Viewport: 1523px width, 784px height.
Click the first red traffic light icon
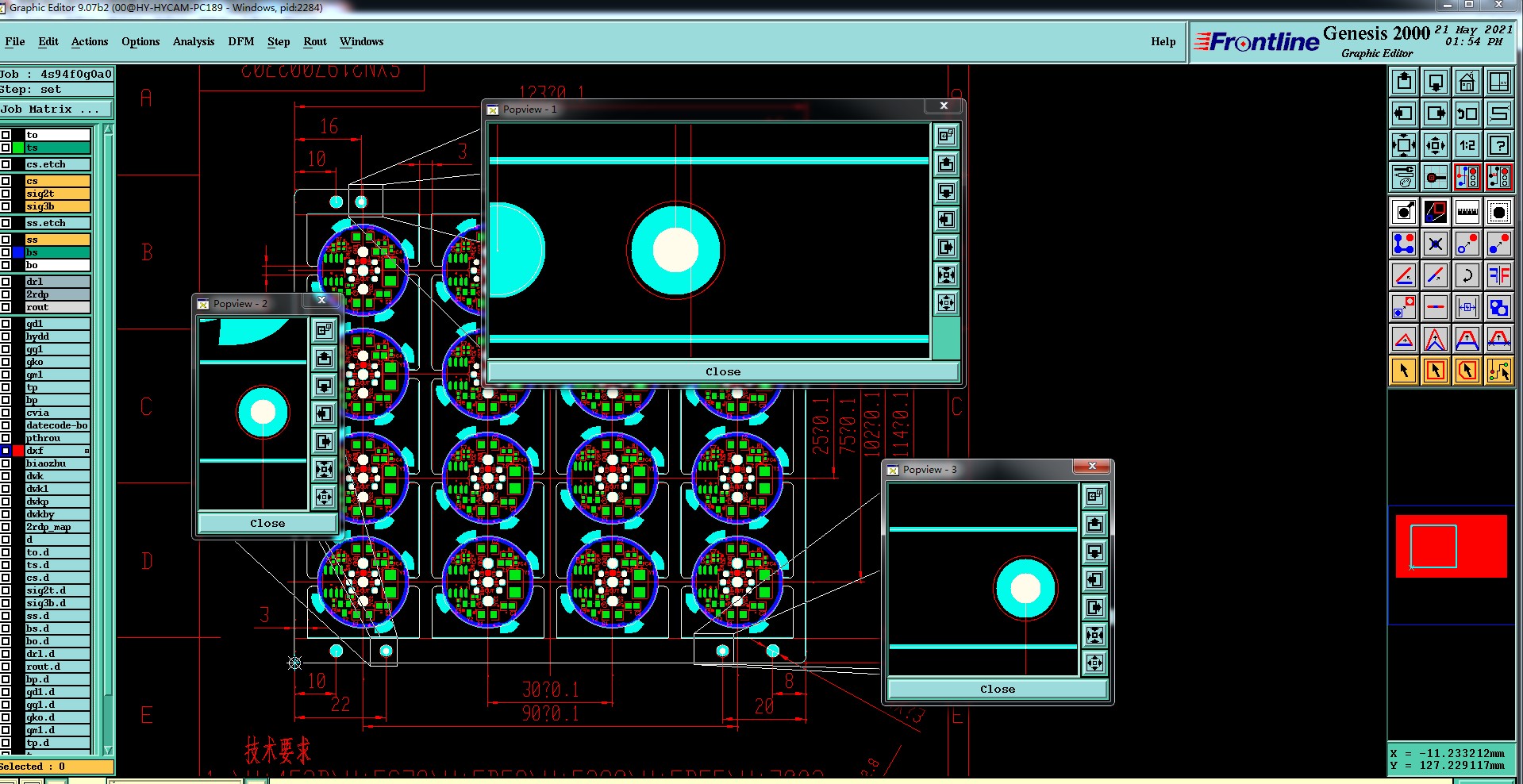(x=1467, y=177)
